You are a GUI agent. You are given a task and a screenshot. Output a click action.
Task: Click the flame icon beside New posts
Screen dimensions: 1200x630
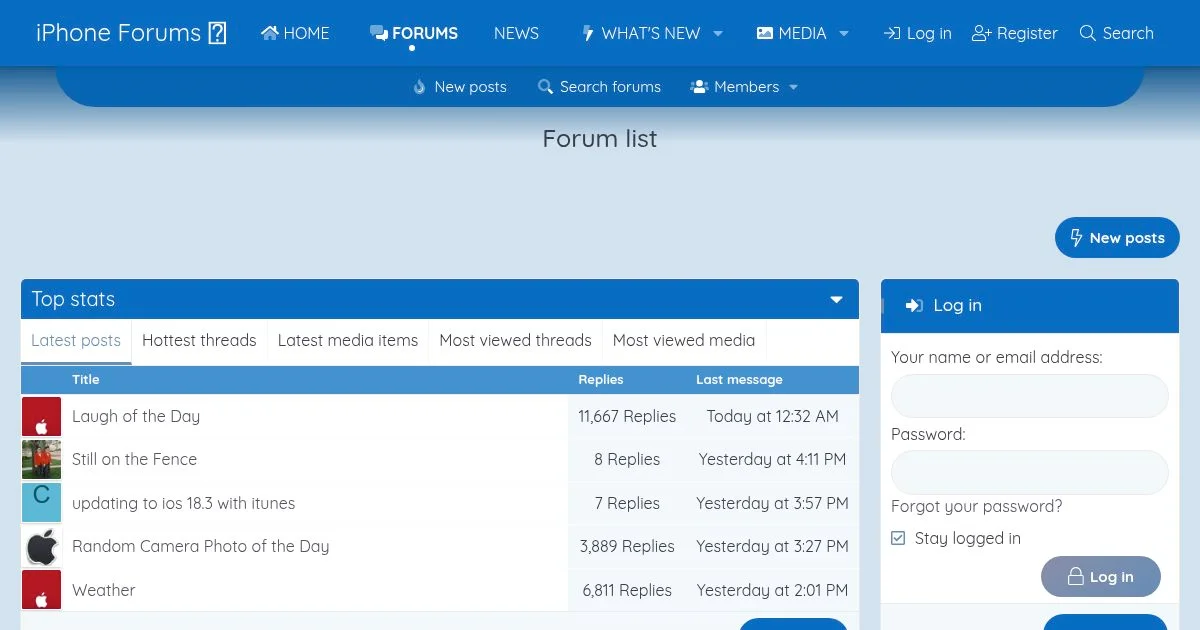(x=420, y=87)
